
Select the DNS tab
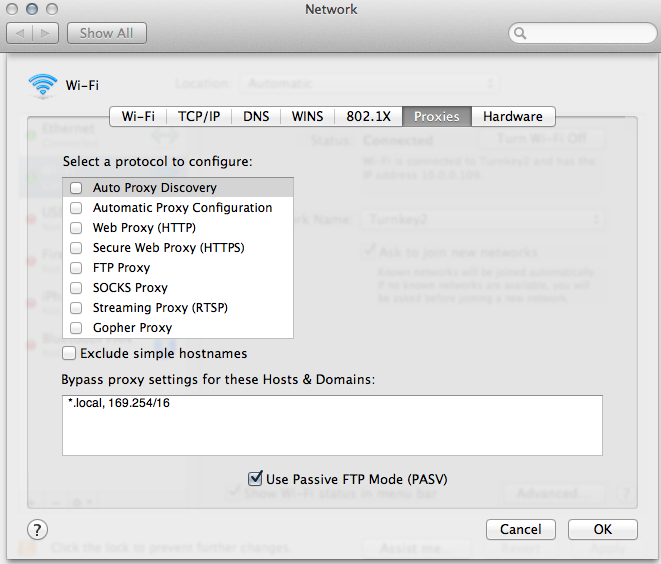tap(256, 116)
